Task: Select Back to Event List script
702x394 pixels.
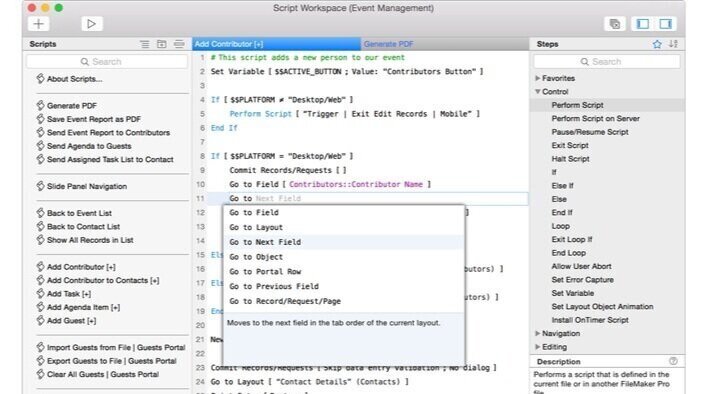Action: click(x=74, y=213)
